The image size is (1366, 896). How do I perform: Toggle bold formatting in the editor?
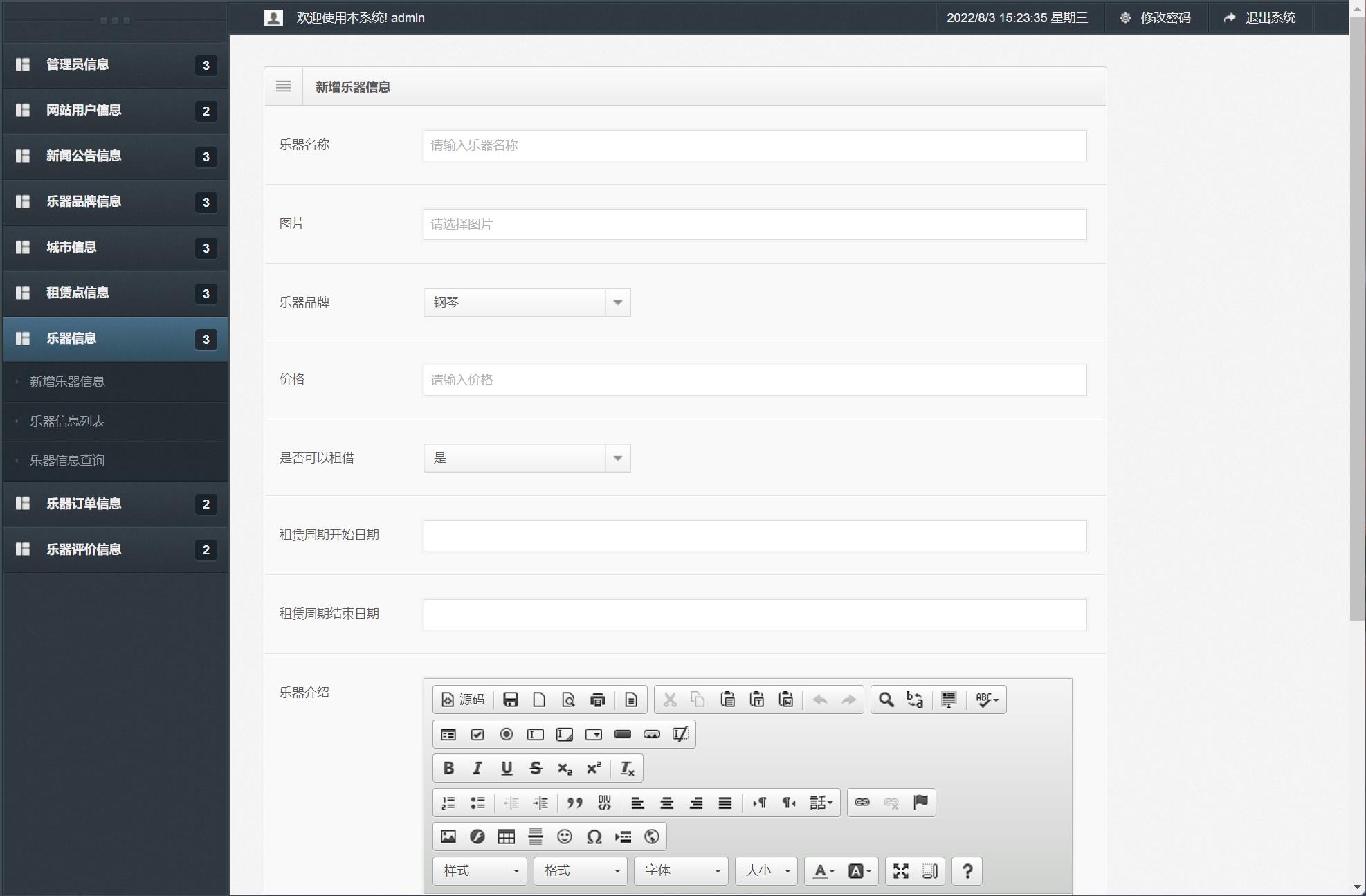(x=448, y=768)
